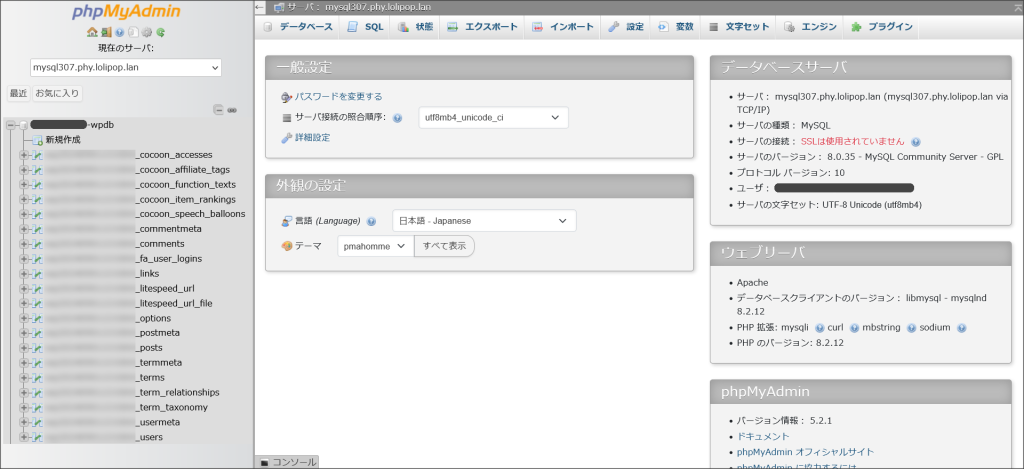The width and height of the screenshot is (1024, 469).
Task: Expand the _termmeta table node
Action: pyautogui.click(x=24, y=363)
